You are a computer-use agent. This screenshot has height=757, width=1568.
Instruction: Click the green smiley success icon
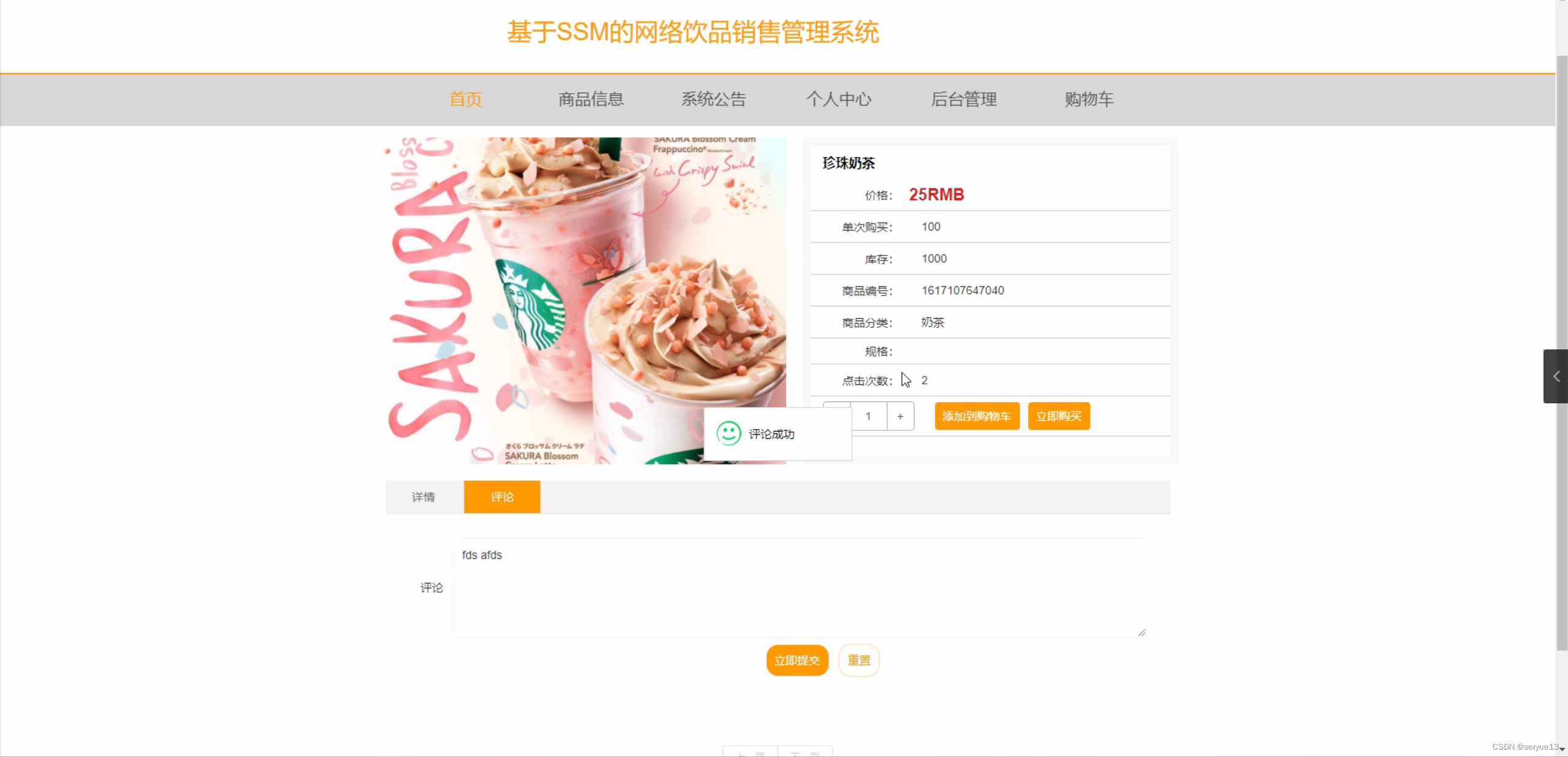pyautogui.click(x=728, y=433)
